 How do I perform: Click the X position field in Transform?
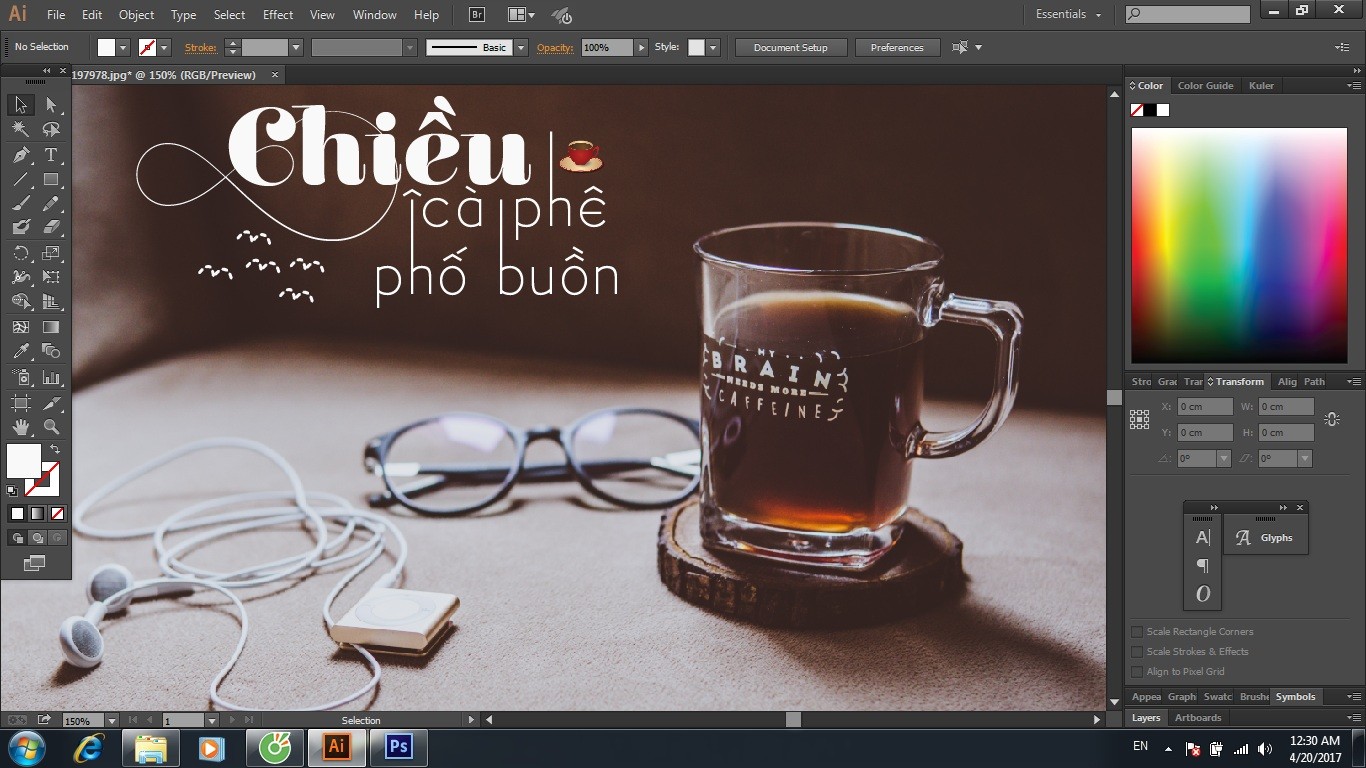pyautogui.click(x=1205, y=407)
